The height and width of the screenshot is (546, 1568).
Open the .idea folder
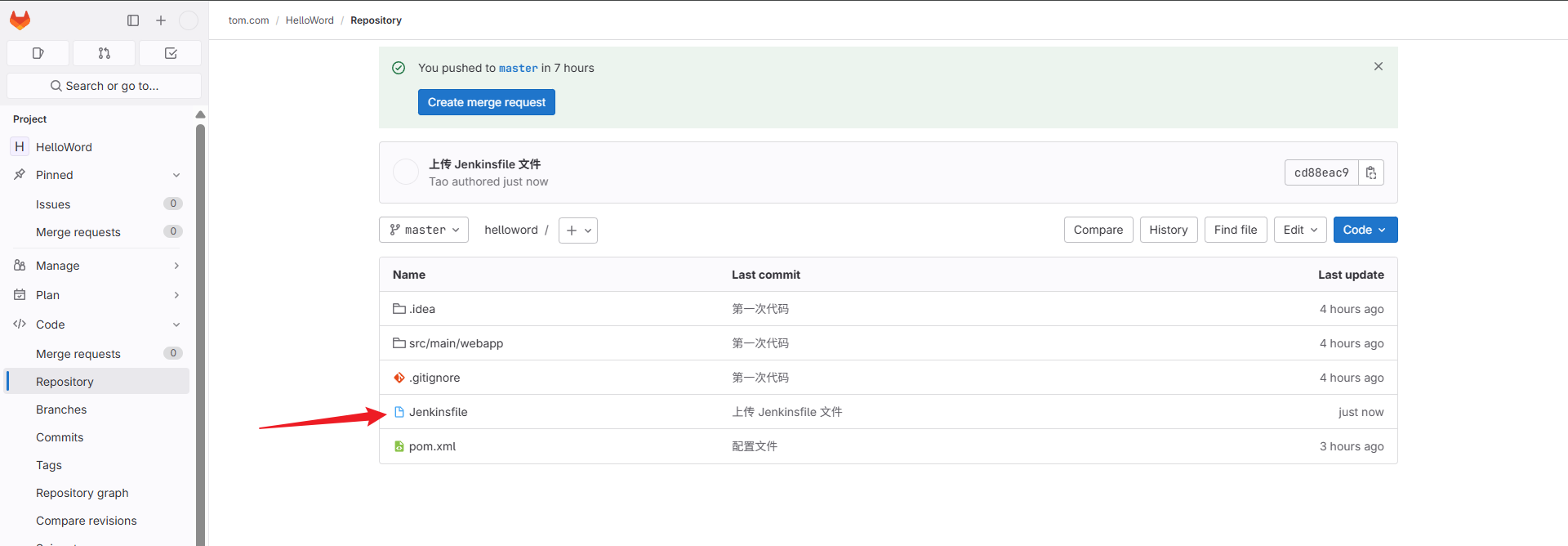[422, 309]
